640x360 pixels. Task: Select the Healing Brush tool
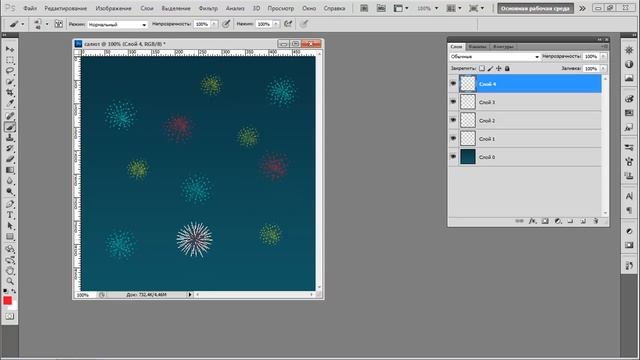pos(10,116)
